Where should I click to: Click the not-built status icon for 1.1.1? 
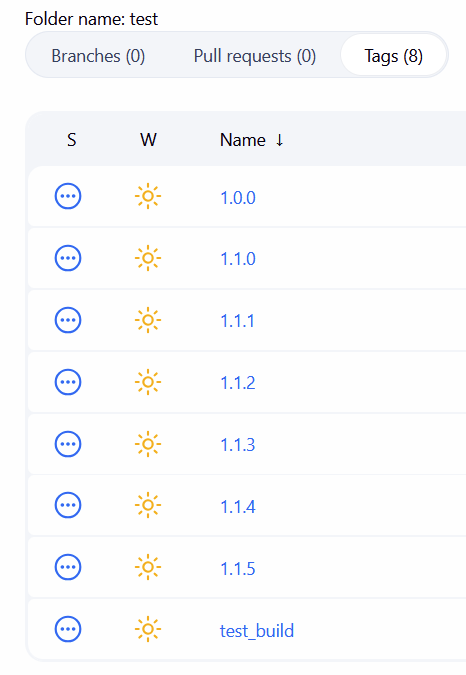point(68,320)
